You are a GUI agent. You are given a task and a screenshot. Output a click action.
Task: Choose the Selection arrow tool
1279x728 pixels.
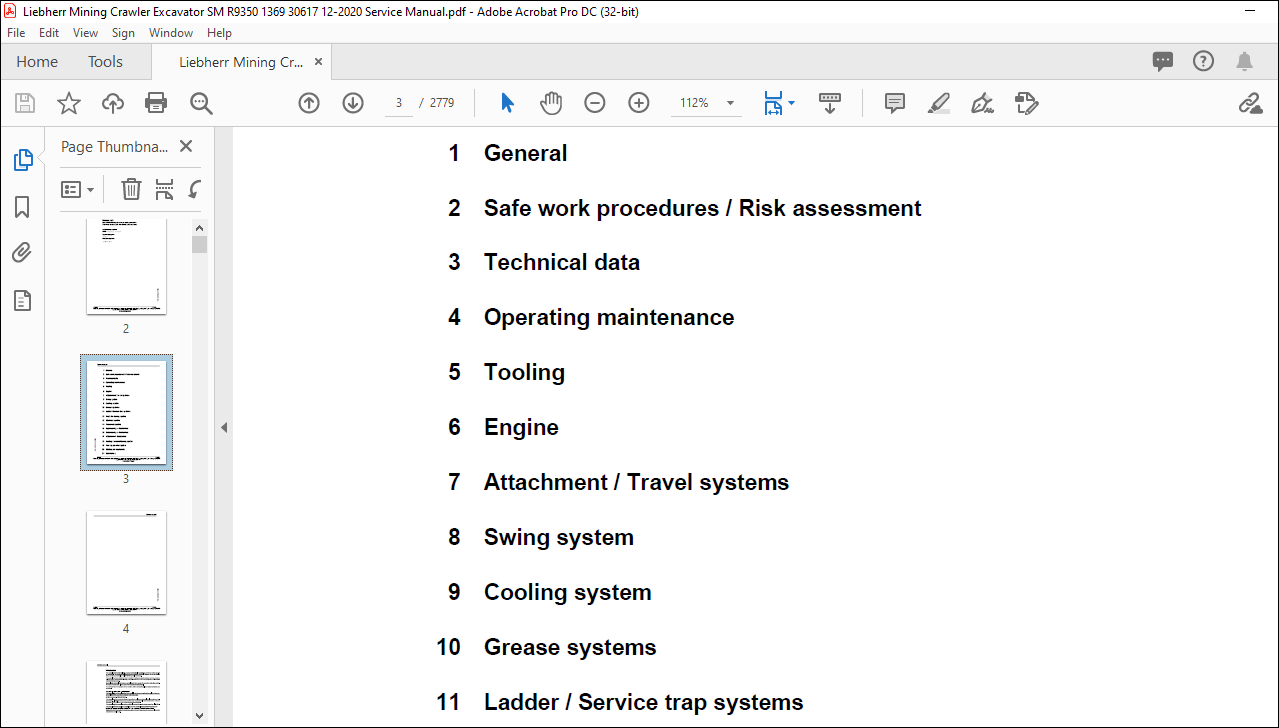tap(507, 103)
